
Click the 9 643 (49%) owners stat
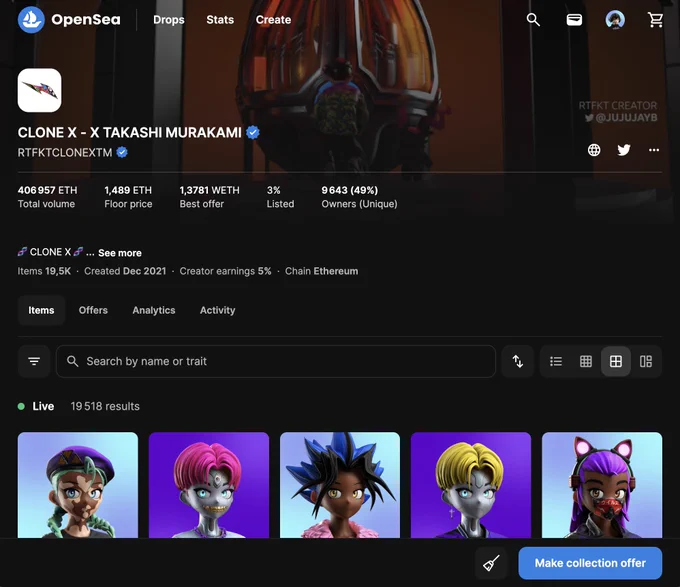[x=360, y=197]
